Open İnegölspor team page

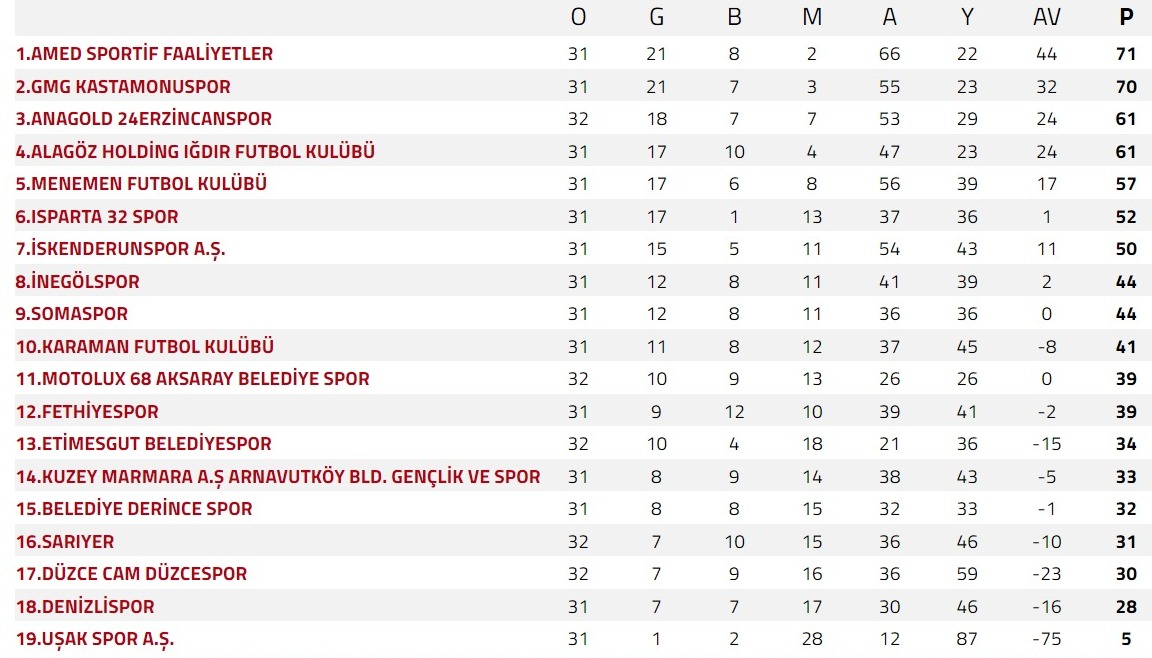click(78, 282)
